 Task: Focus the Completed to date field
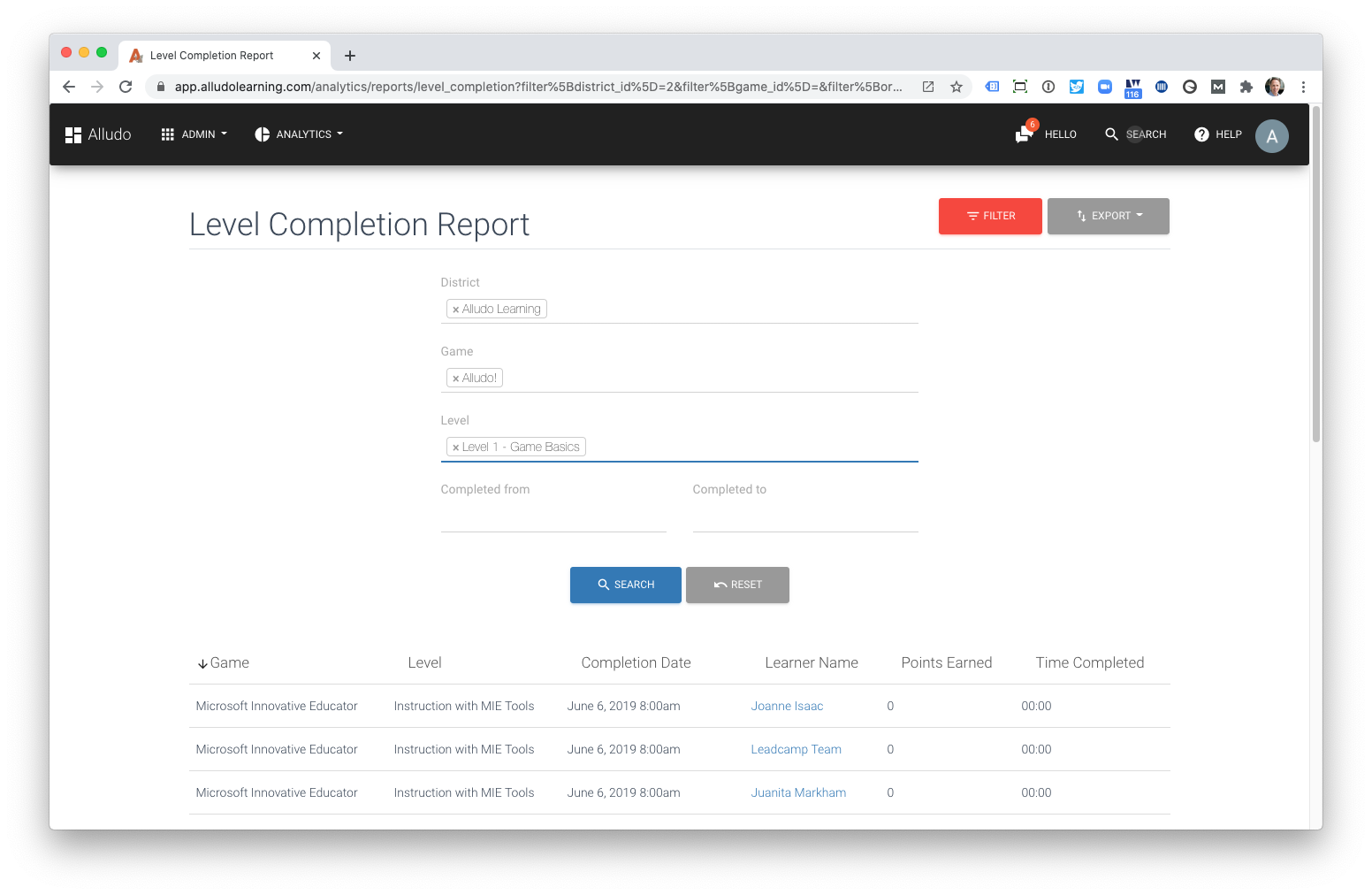click(805, 516)
